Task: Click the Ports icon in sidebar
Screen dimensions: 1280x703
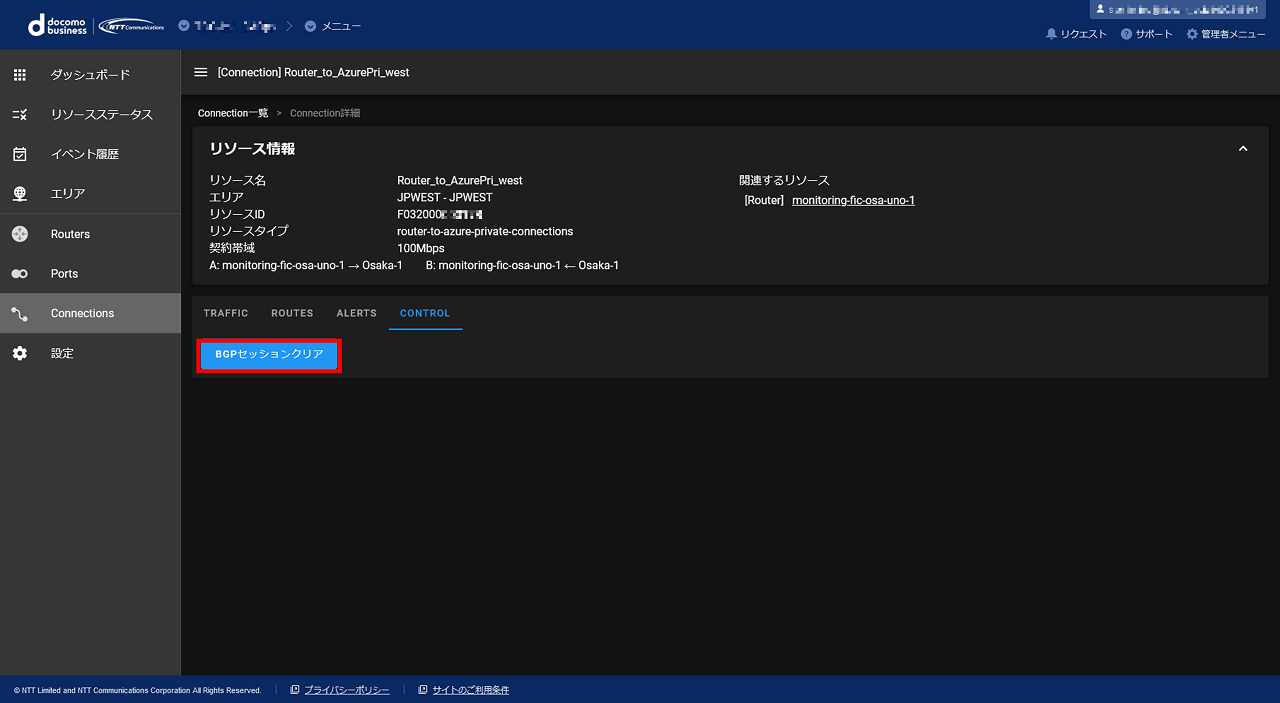Action: coord(20,274)
